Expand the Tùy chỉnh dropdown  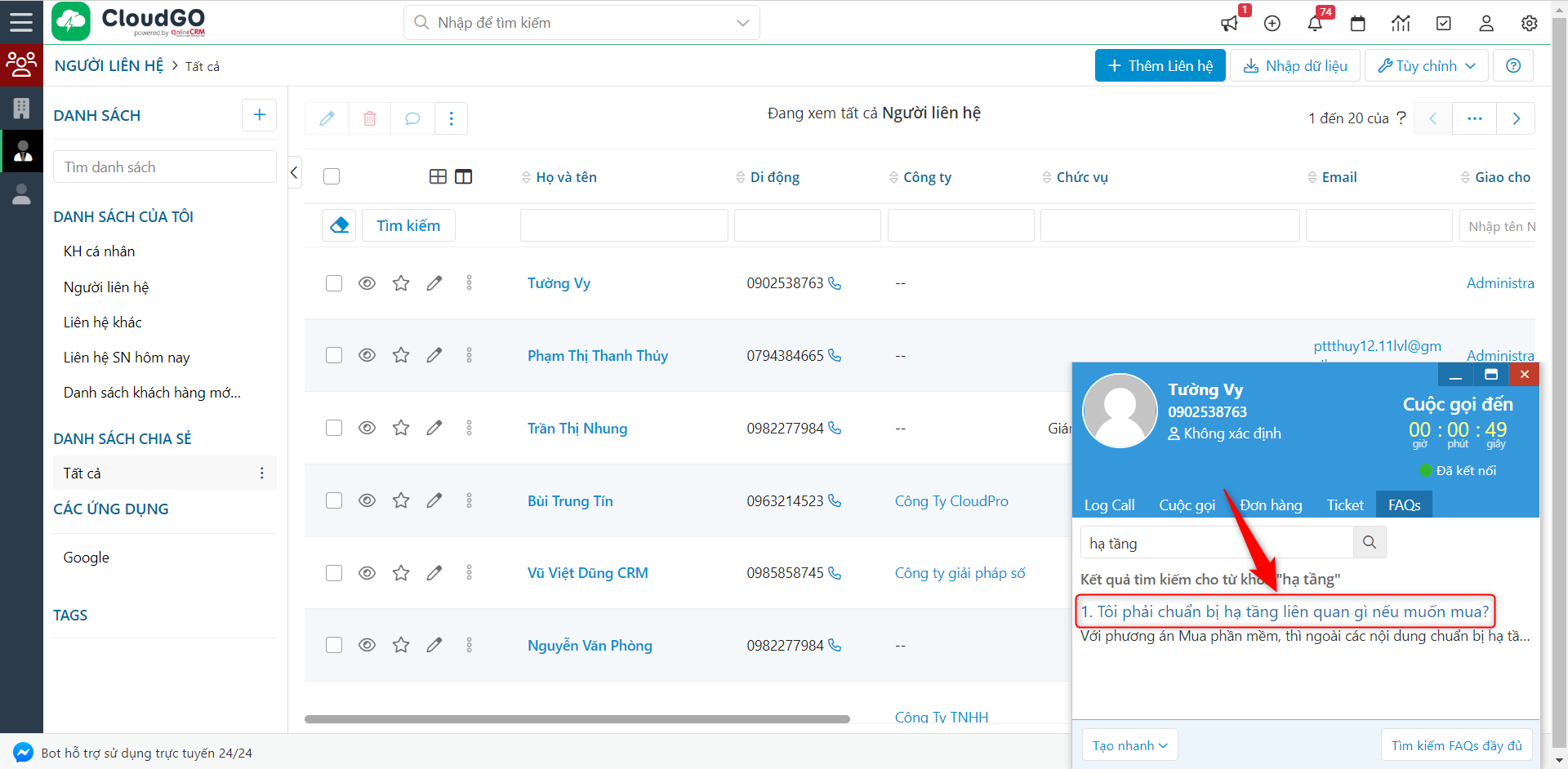click(1426, 65)
